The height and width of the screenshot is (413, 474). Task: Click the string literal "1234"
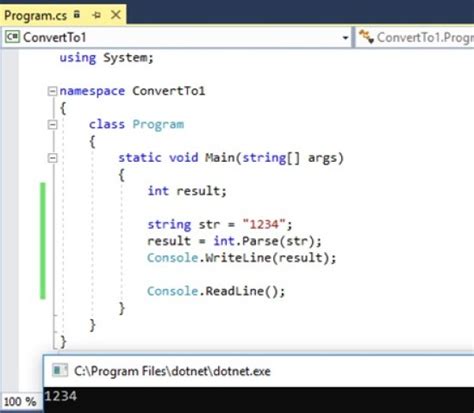click(264, 224)
